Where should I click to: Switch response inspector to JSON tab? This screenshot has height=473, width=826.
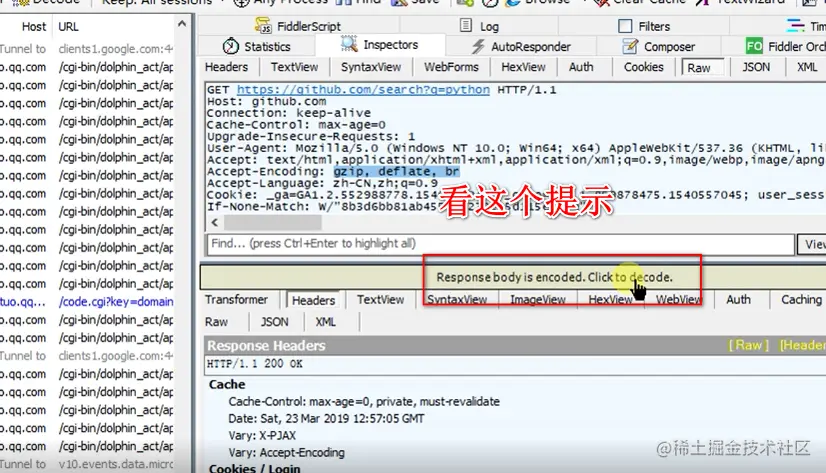point(274,322)
